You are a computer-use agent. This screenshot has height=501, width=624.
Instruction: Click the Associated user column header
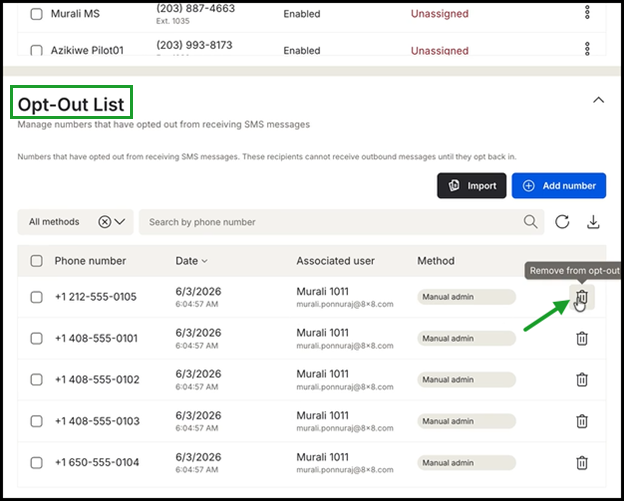coord(335,261)
